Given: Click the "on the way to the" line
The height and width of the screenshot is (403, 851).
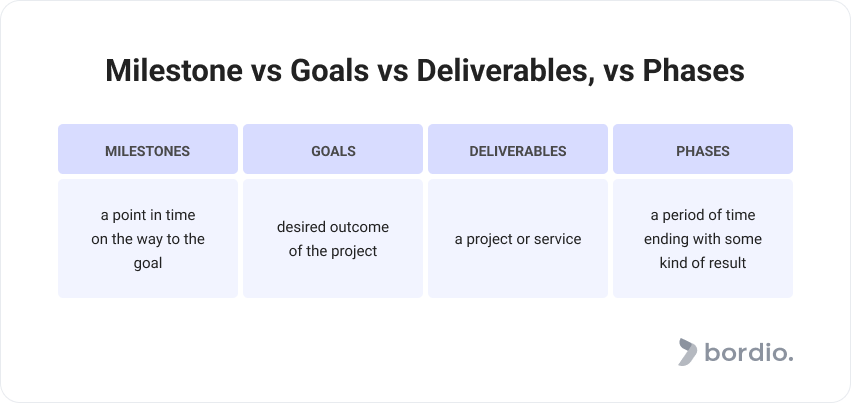Looking at the screenshot, I should point(148,239).
